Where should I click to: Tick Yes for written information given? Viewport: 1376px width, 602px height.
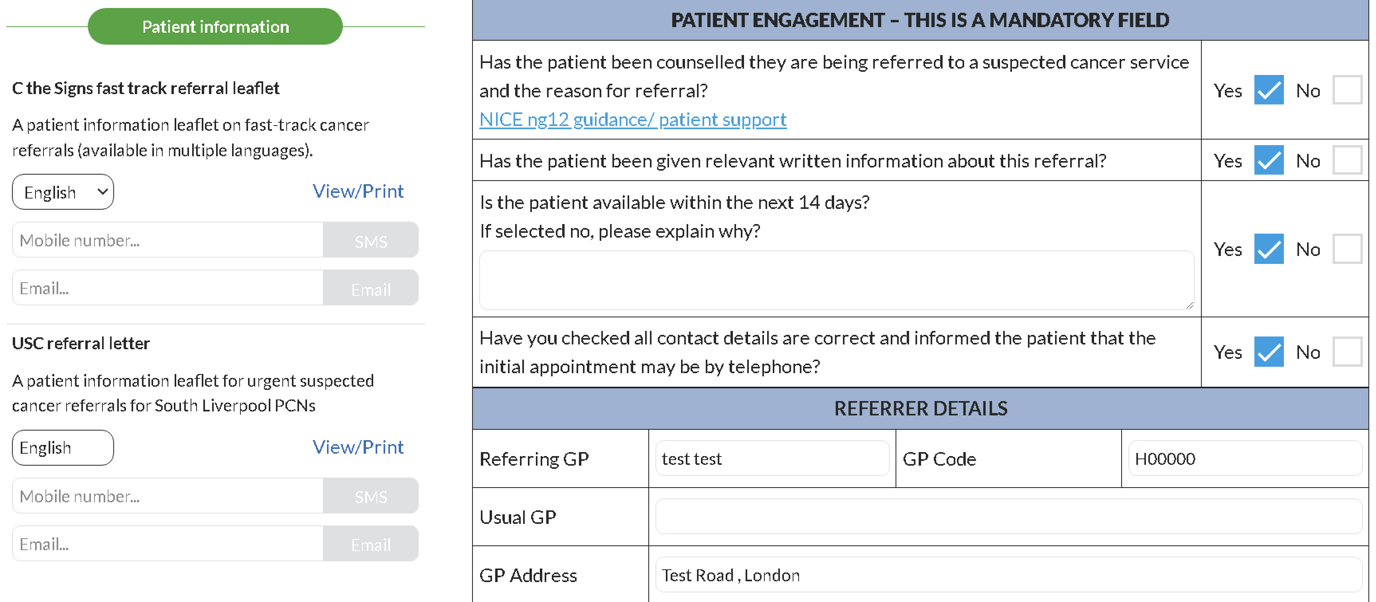coord(1268,160)
